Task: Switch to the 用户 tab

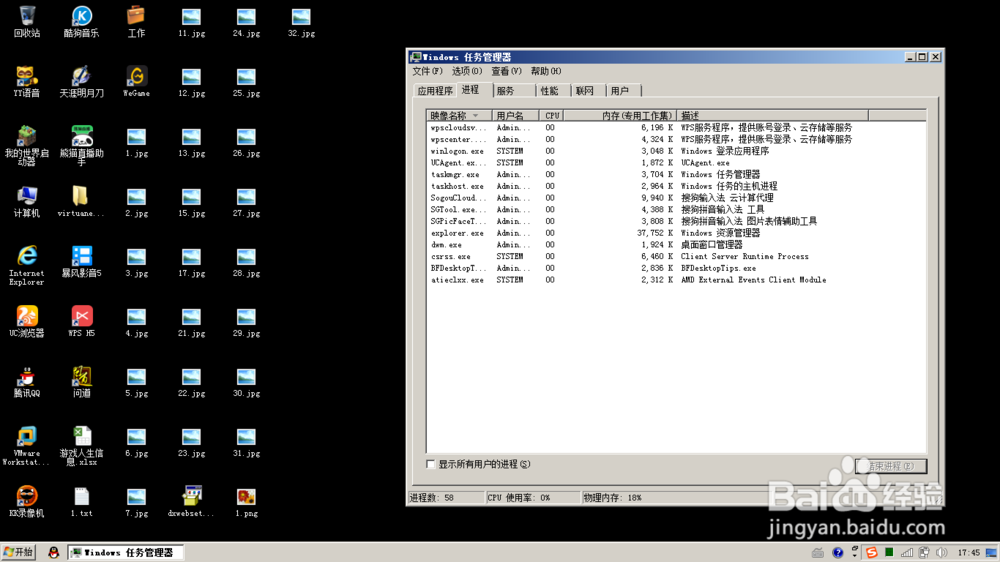Action: pyautogui.click(x=622, y=91)
